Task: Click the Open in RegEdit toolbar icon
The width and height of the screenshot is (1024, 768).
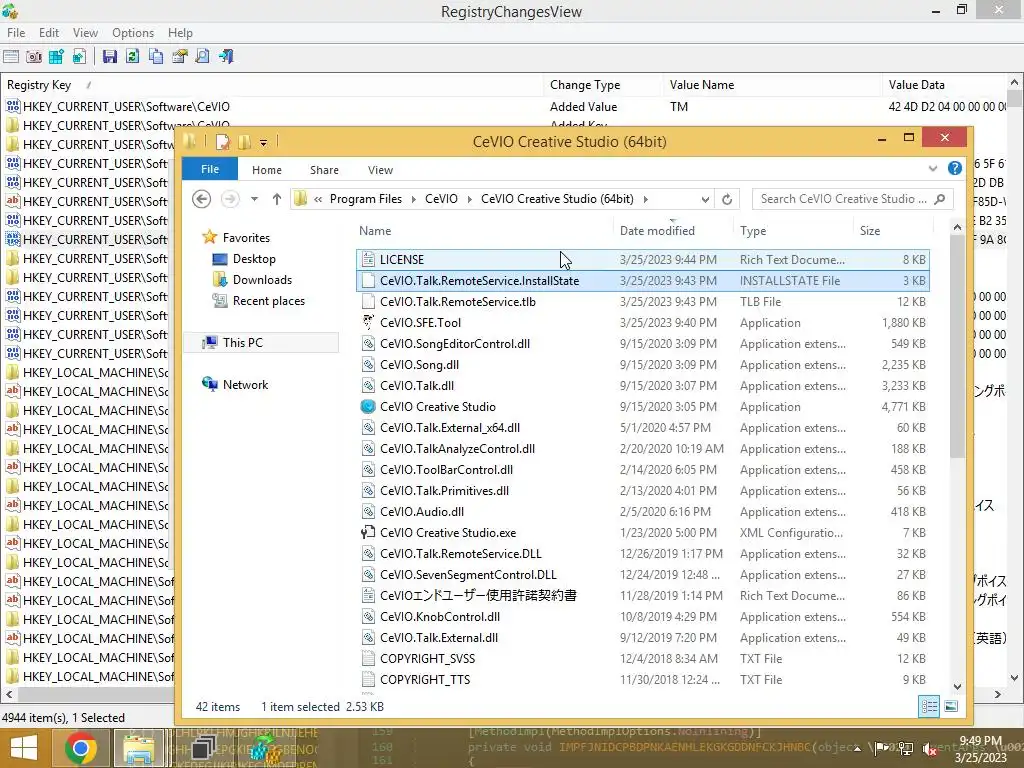Action: click(x=57, y=57)
